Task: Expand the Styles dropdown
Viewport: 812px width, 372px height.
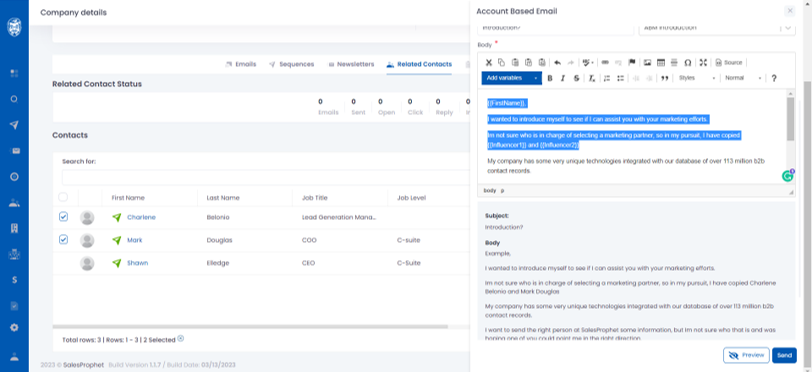Action: click(697, 78)
